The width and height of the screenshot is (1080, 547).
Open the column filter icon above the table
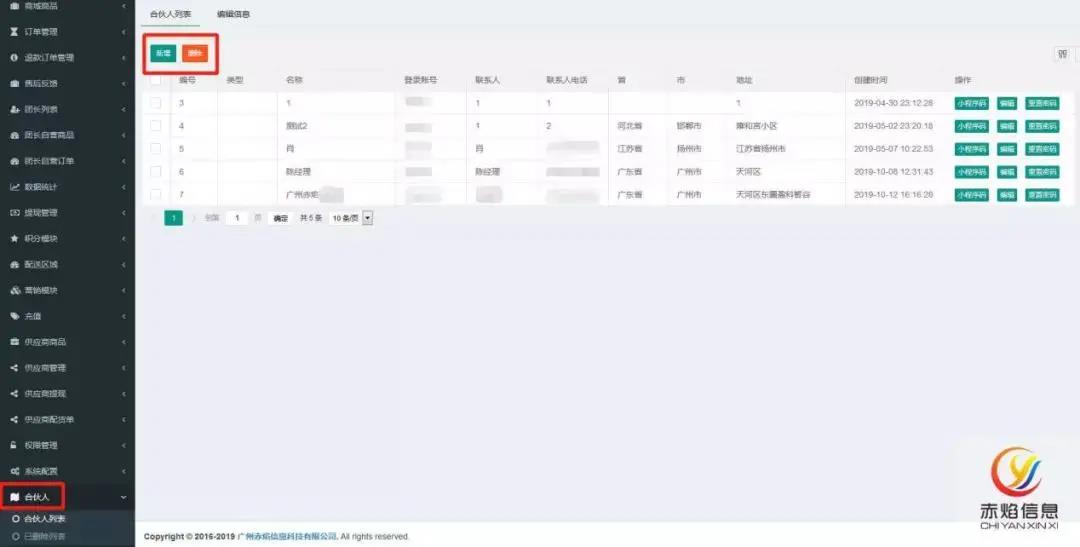pyautogui.click(x=1062, y=54)
